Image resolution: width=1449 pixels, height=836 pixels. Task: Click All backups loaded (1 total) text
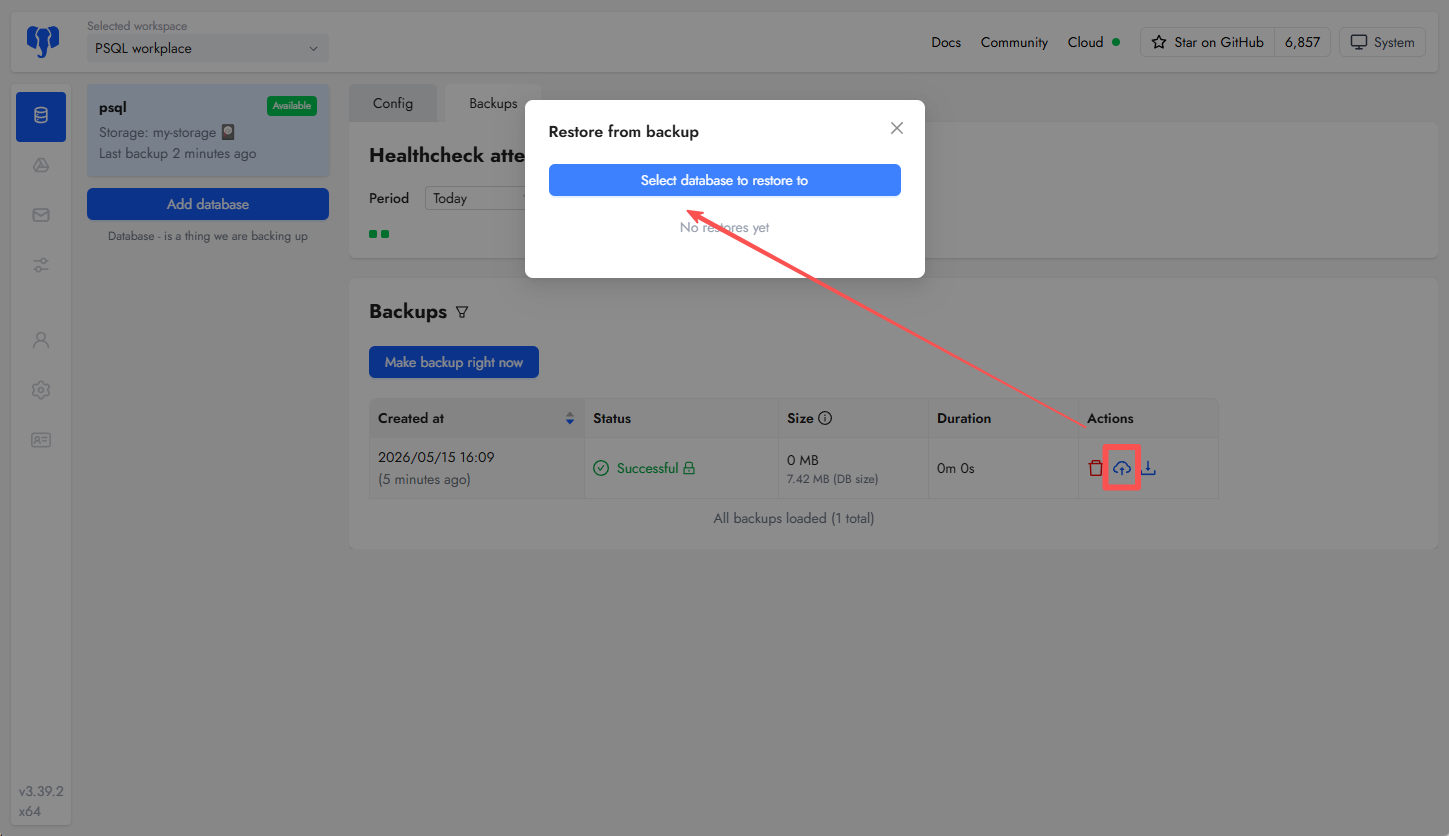pos(794,518)
